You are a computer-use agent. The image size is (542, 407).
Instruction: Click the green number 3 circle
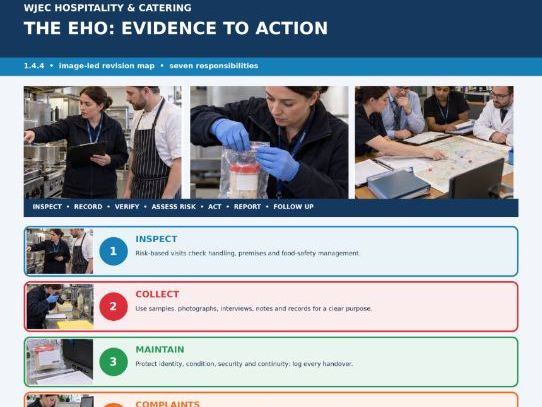pyautogui.click(x=113, y=362)
